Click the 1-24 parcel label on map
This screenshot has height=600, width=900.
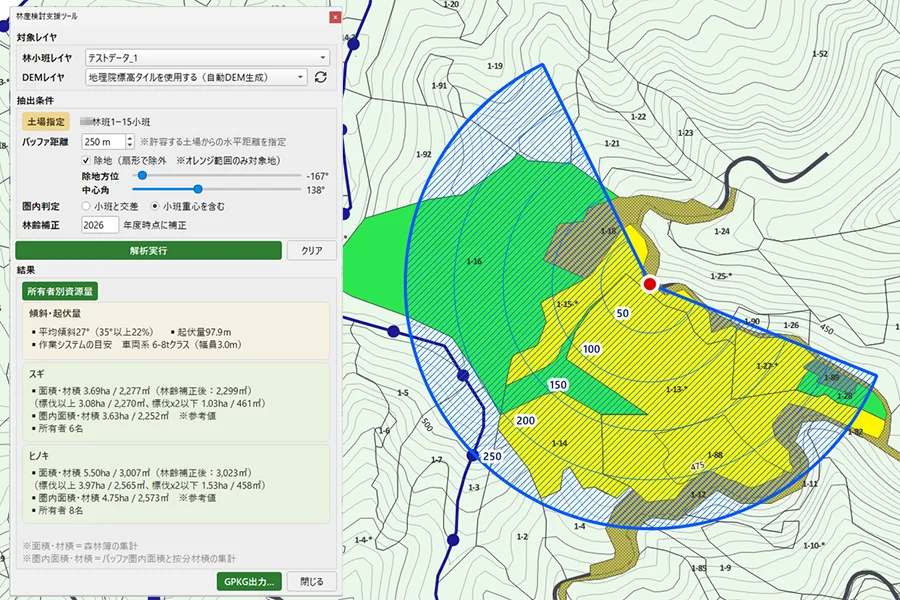722,231
